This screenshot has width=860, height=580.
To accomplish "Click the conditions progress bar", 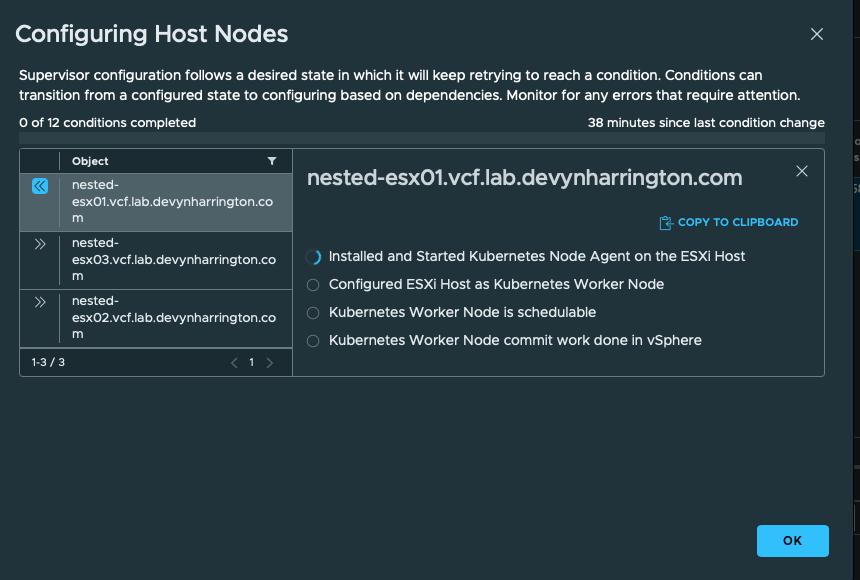I will point(422,138).
